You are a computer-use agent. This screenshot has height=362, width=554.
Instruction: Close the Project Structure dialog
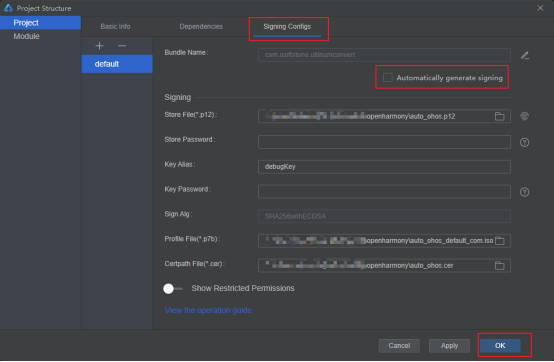click(x=540, y=8)
